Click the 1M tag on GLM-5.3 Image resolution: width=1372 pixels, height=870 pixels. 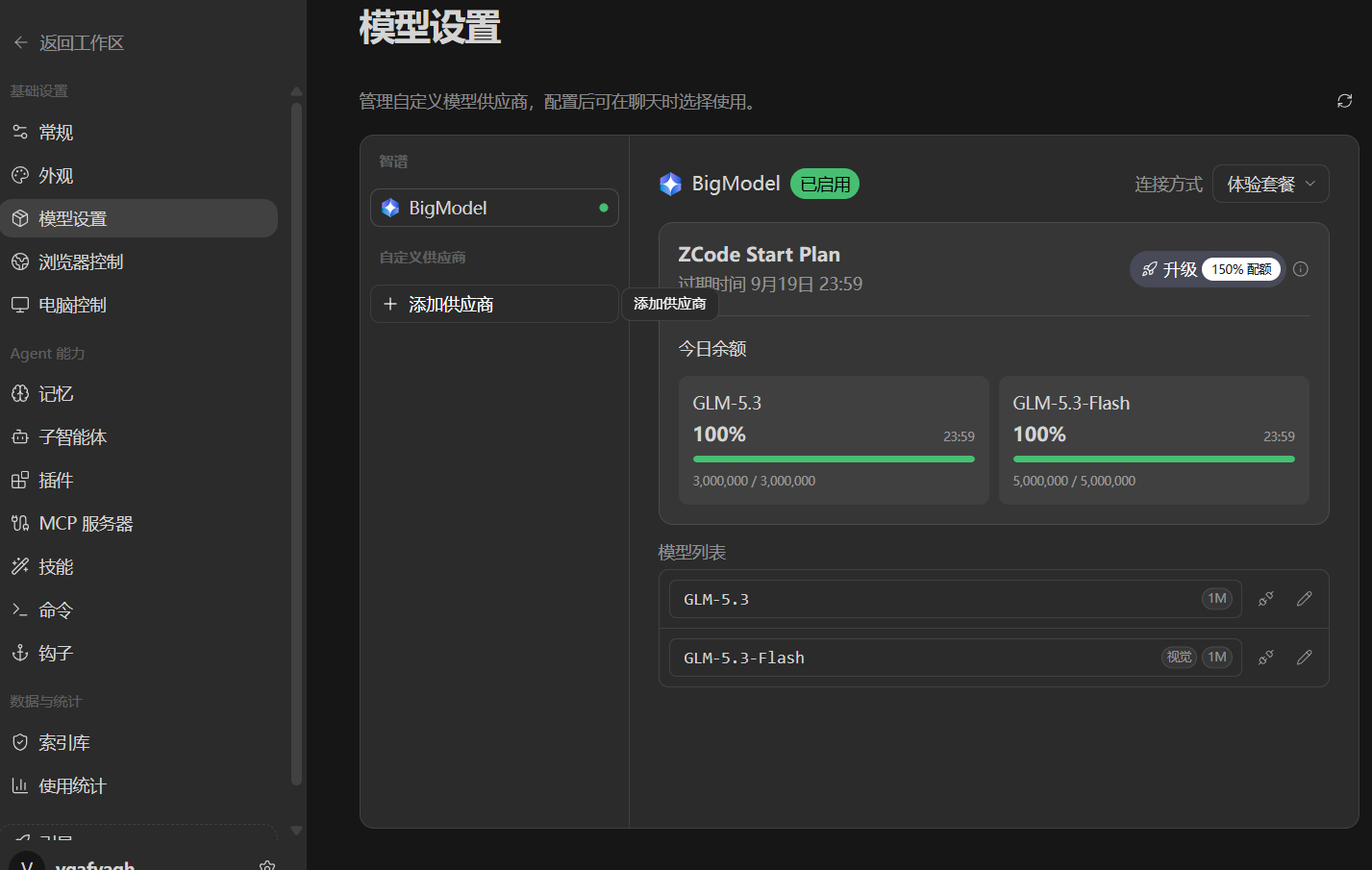tap(1217, 599)
